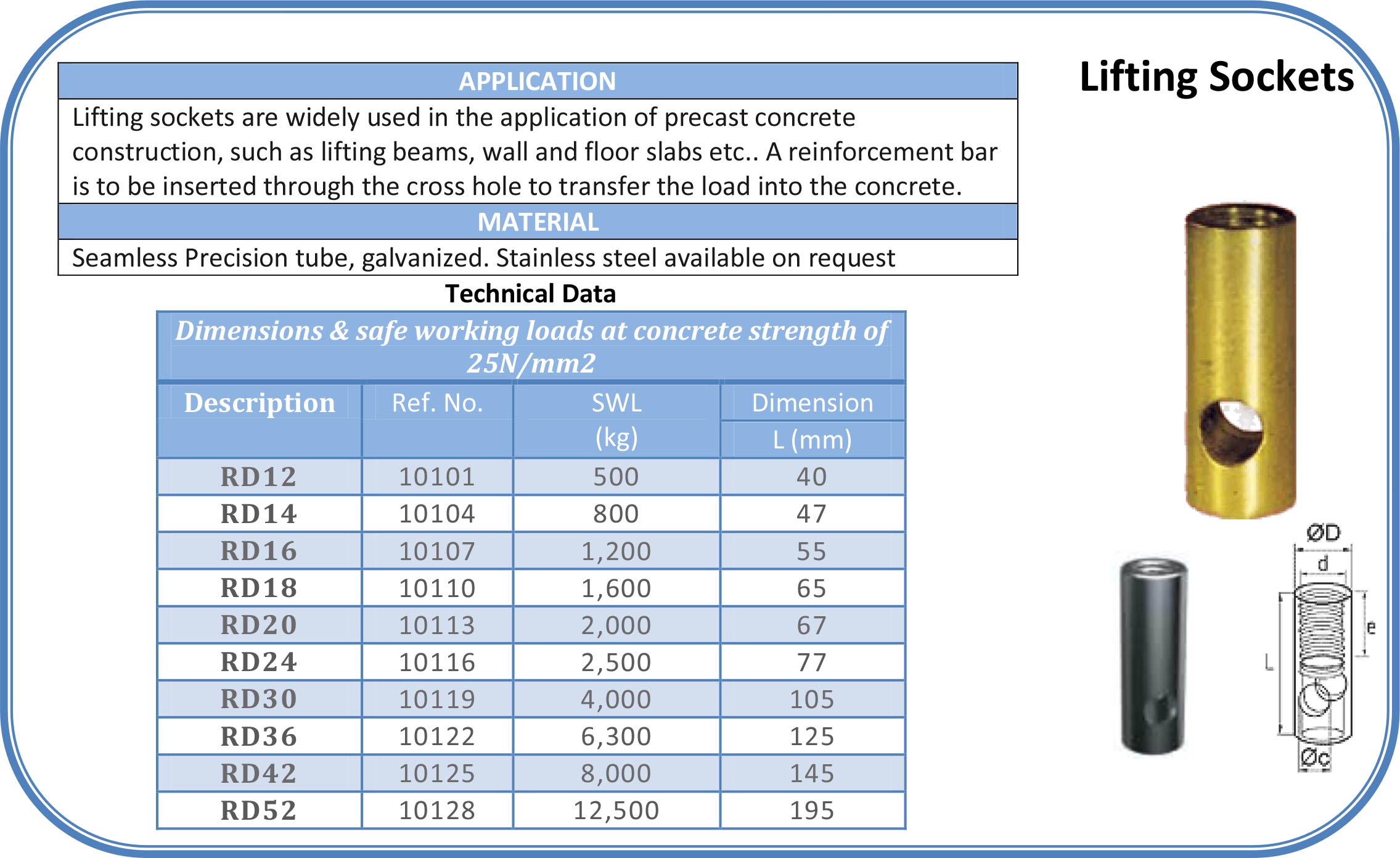1400x858 pixels.
Task: Click the 'RD14' description cell
Action: pos(259,514)
